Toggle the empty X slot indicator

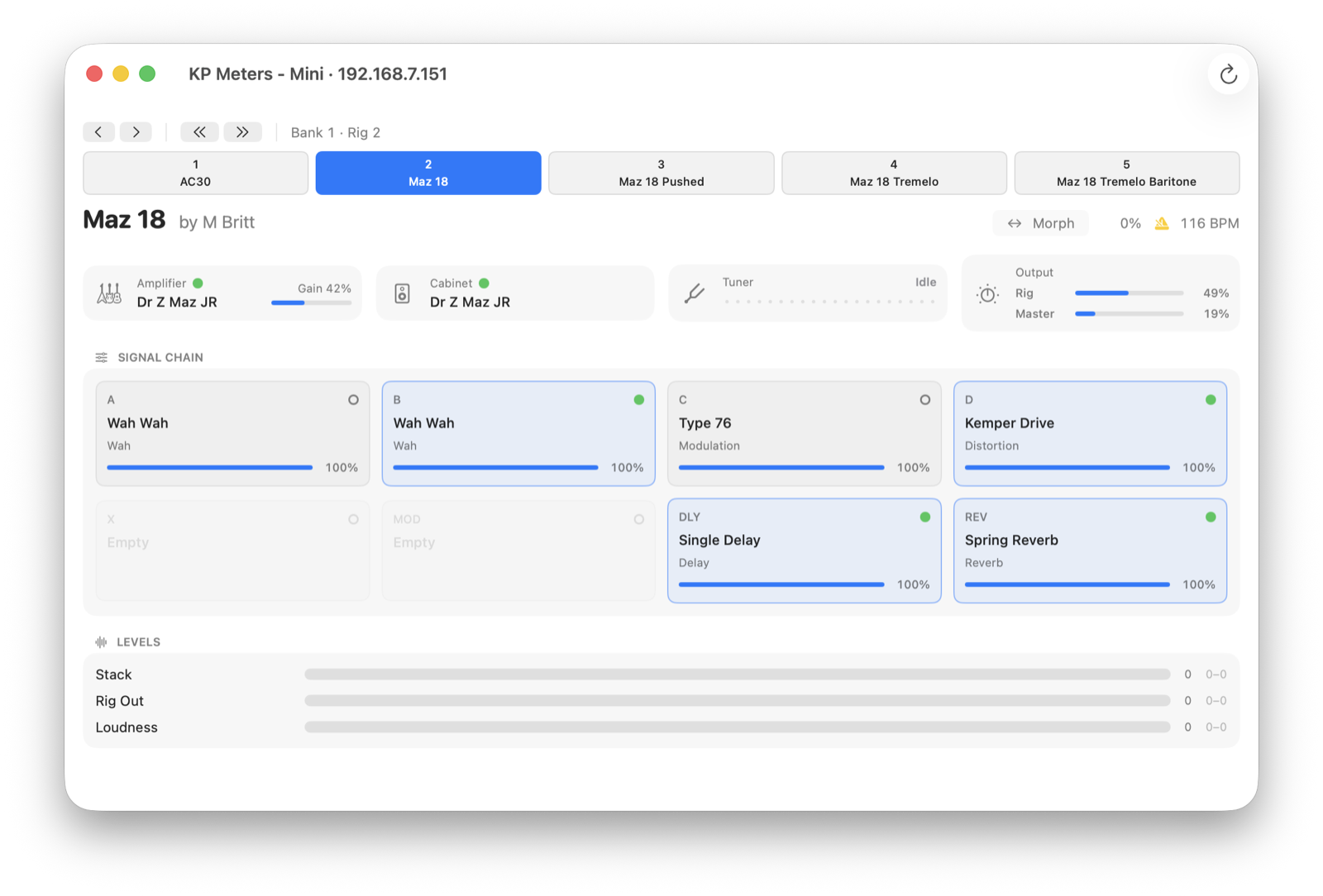click(x=353, y=520)
